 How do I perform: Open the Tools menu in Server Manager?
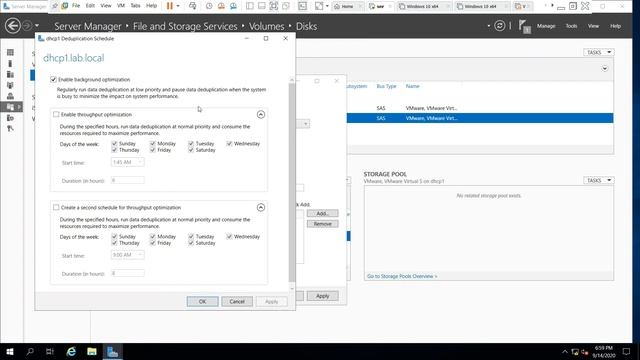click(x=571, y=26)
